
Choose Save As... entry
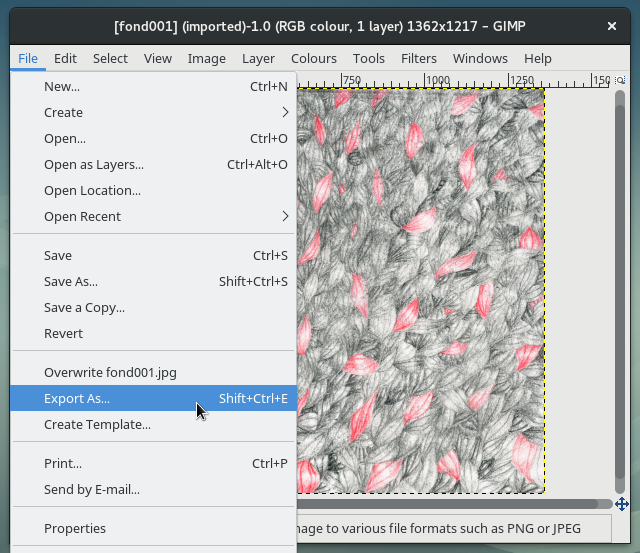(x=153, y=282)
